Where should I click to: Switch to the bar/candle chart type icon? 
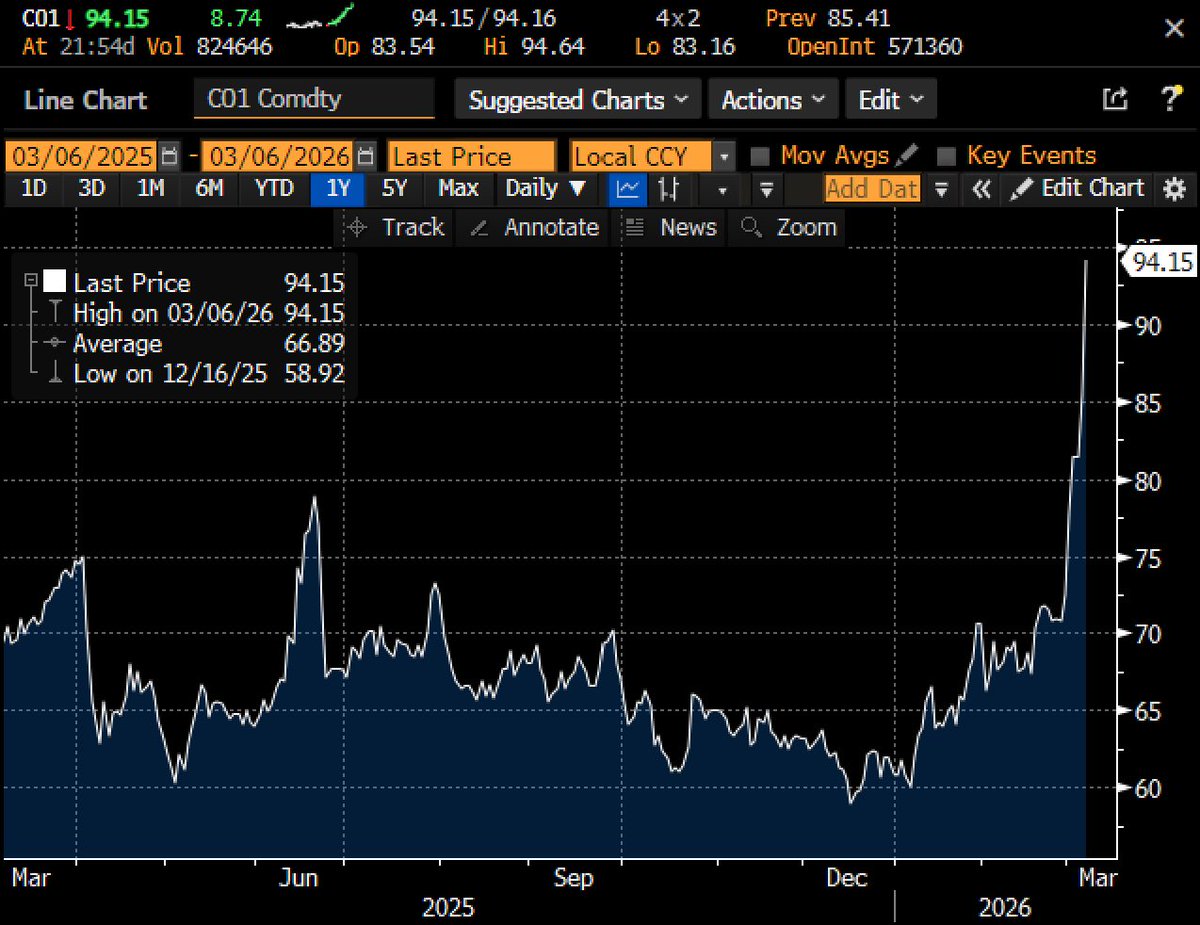point(669,188)
